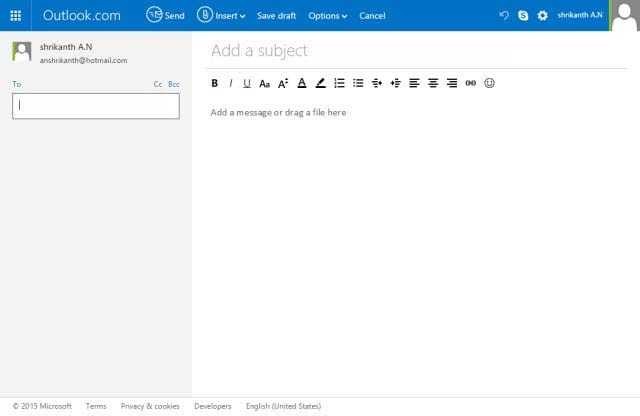Expand the Options dropdown
Screen dimensions: 640x416
(x=328, y=16)
